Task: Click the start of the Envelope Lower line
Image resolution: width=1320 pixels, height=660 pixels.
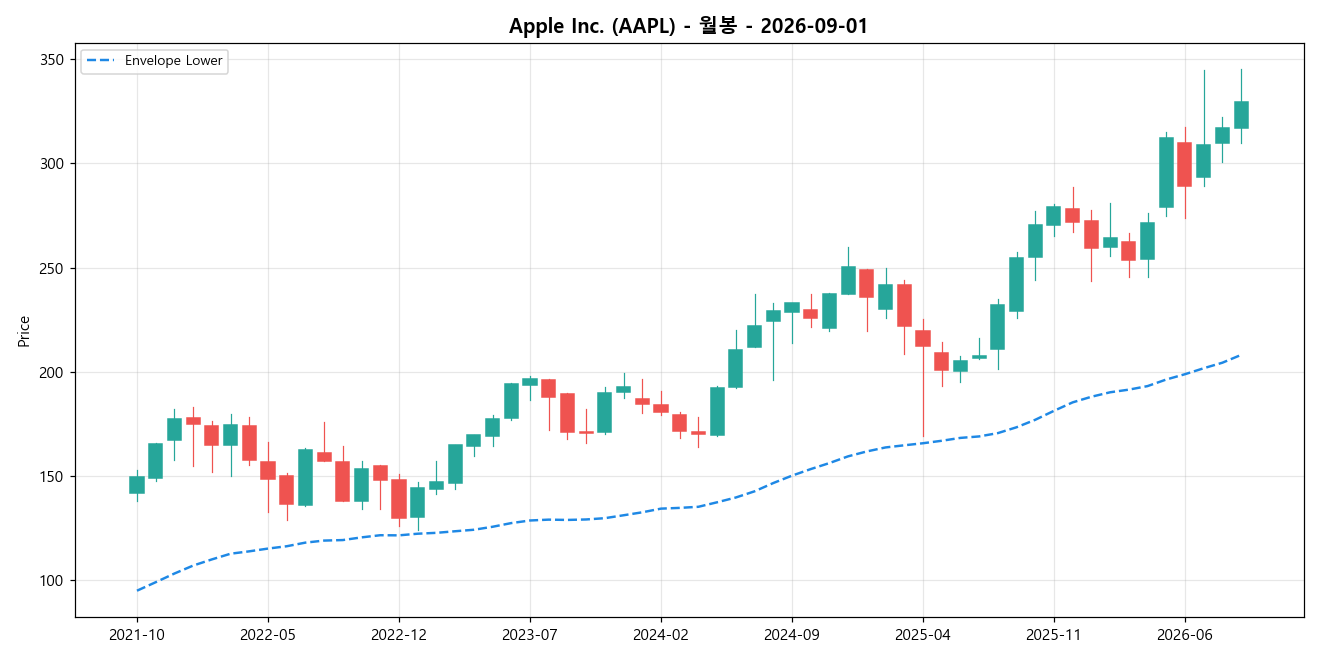Action: pyautogui.click(x=137, y=590)
